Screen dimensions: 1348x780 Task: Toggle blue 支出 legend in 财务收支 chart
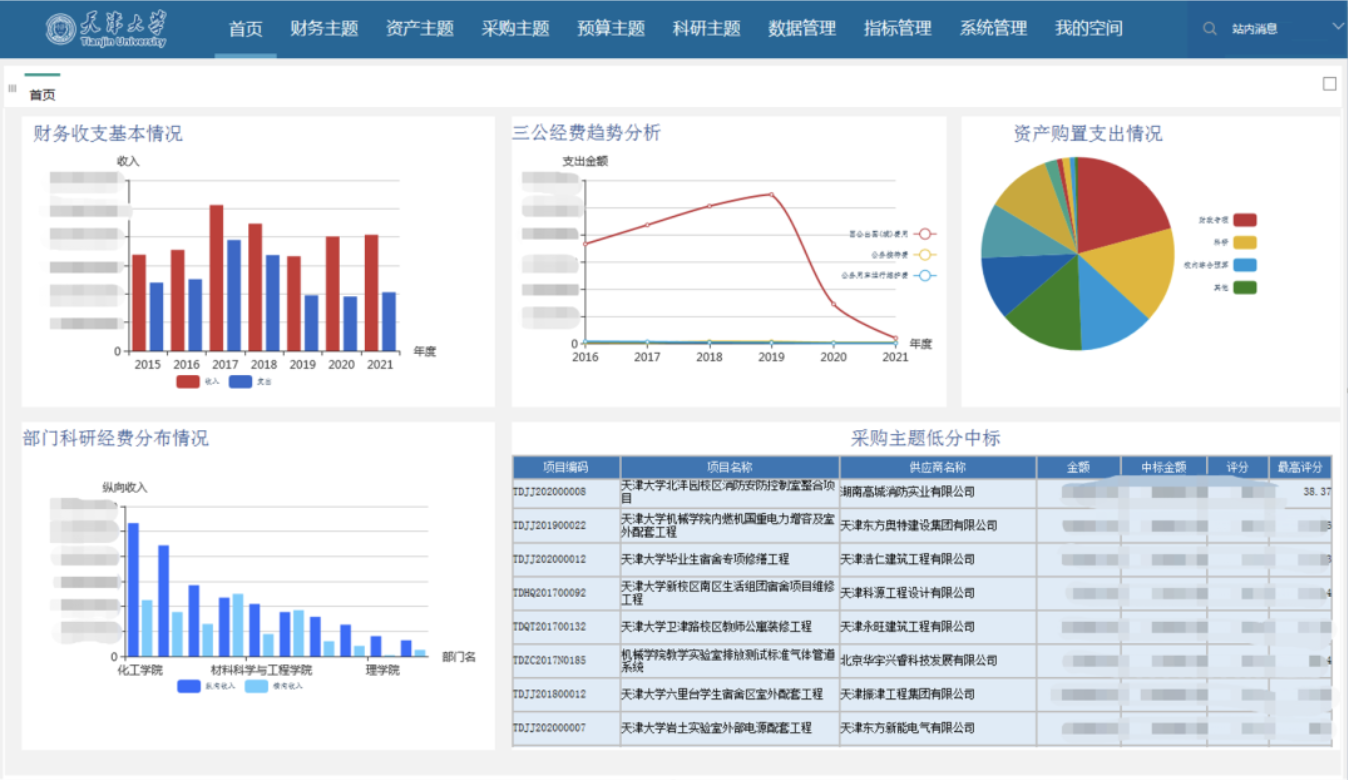[x=240, y=381]
